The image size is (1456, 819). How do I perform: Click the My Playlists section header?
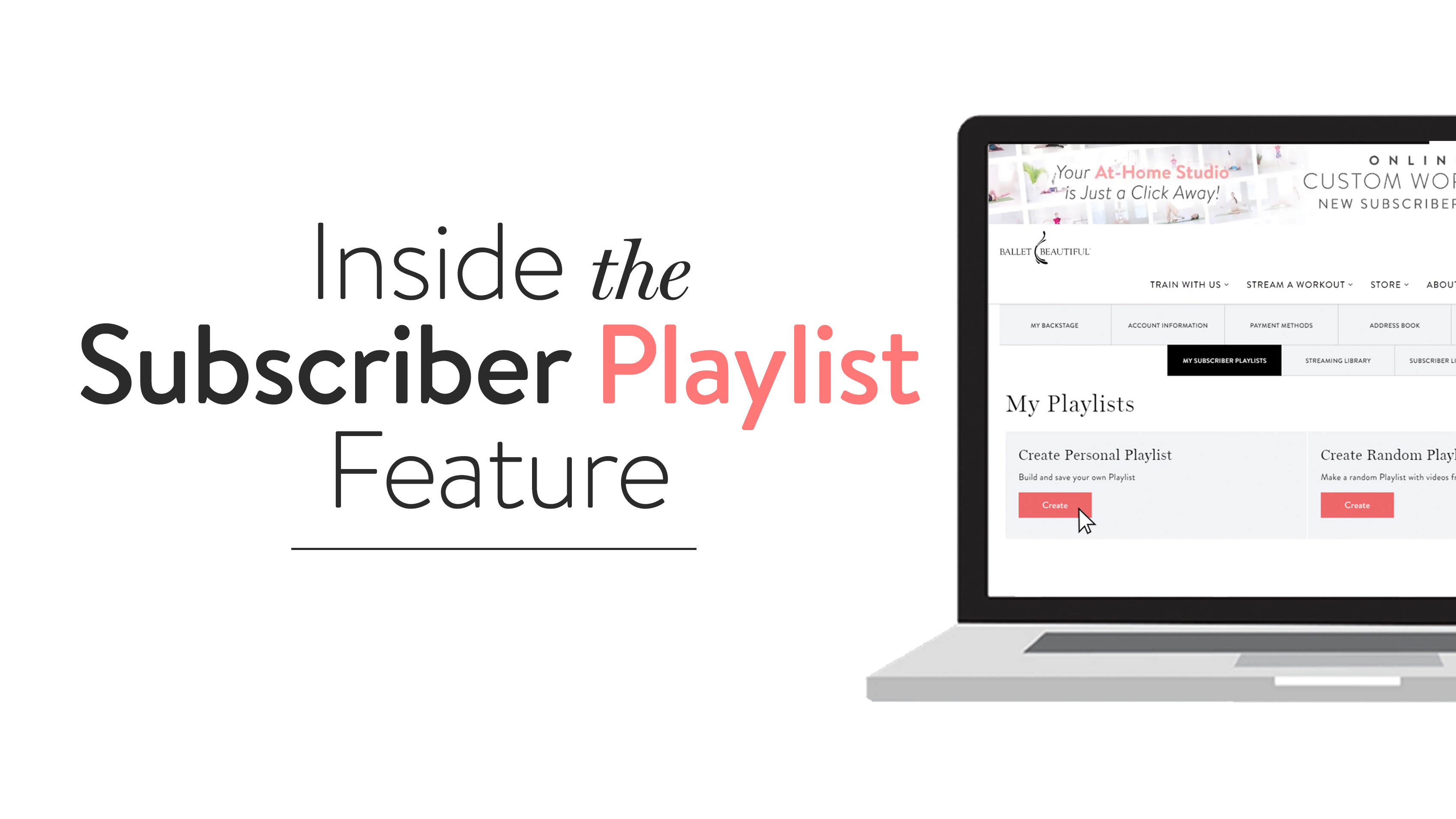tap(1069, 404)
